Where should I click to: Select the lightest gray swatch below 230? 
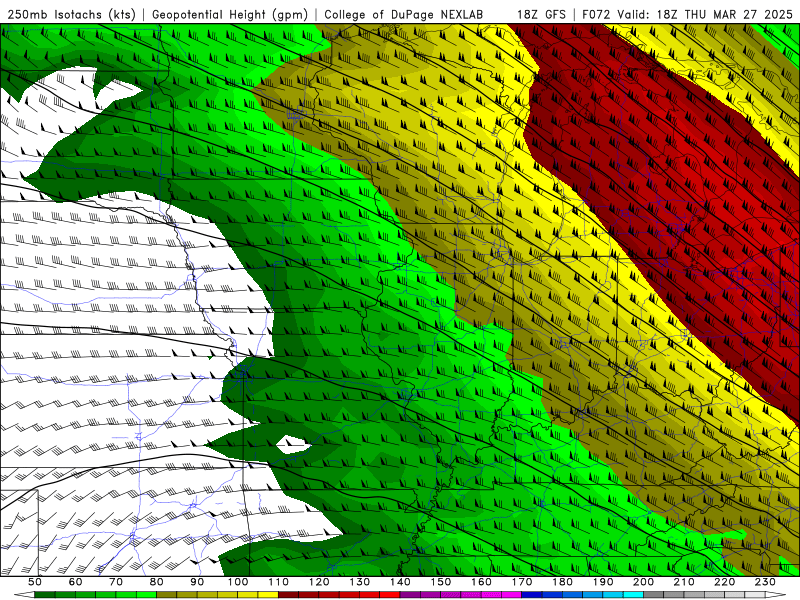(755, 595)
